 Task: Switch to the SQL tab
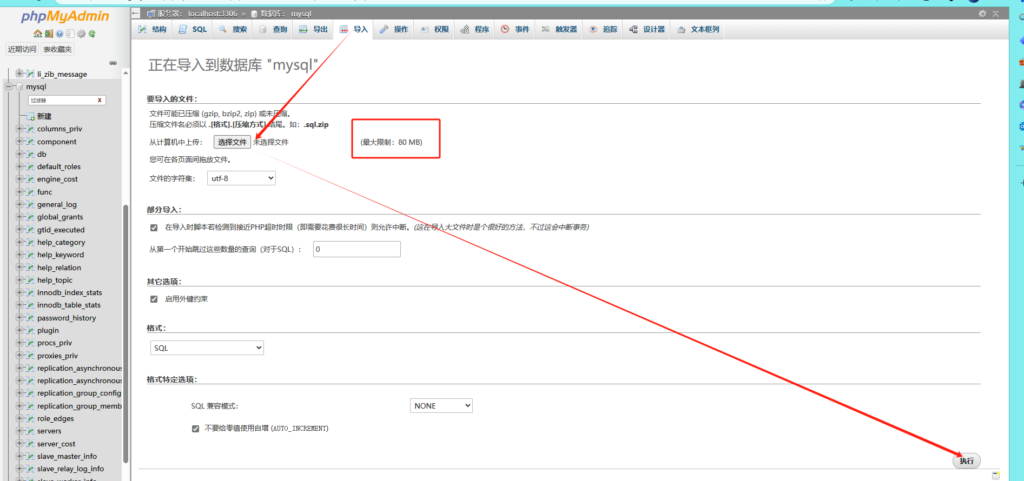[x=193, y=29]
